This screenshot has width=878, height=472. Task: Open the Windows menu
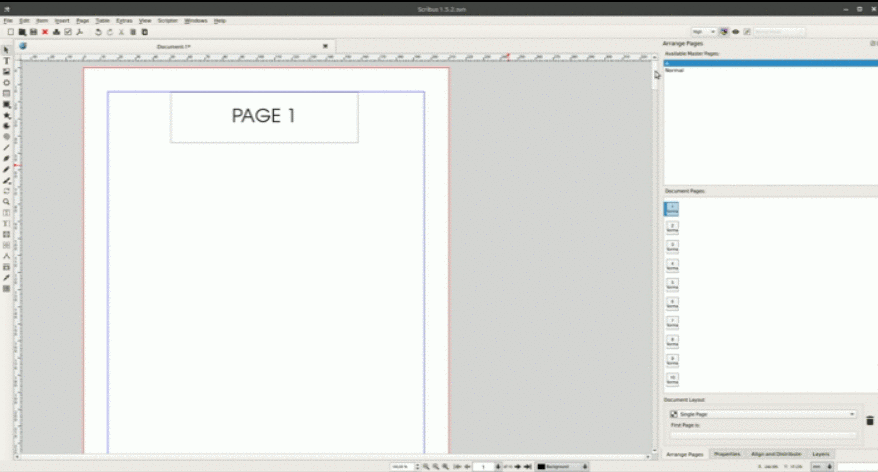pos(195,20)
